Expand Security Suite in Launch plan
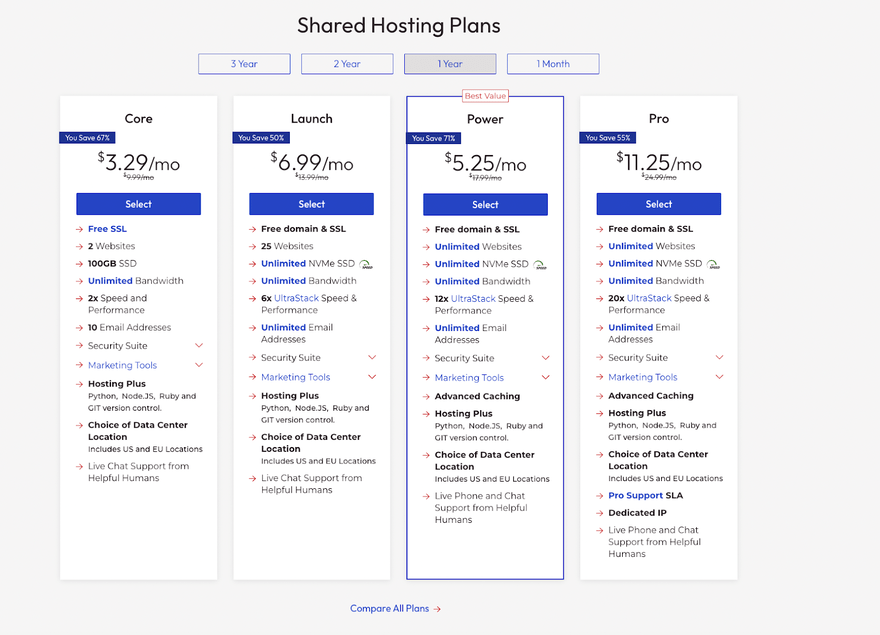Image resolution: width=880 pixels, height=635 pixels. click(372, 357)
